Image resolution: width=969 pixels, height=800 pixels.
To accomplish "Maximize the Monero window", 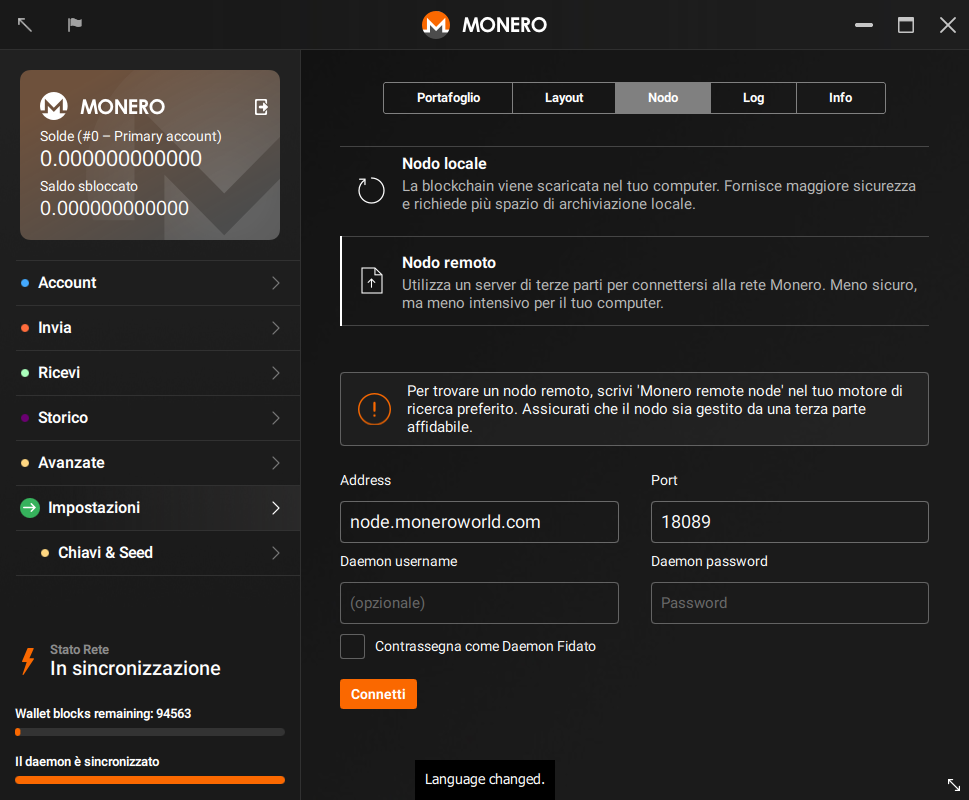I will pyautogui.click(x=906, y=25).
